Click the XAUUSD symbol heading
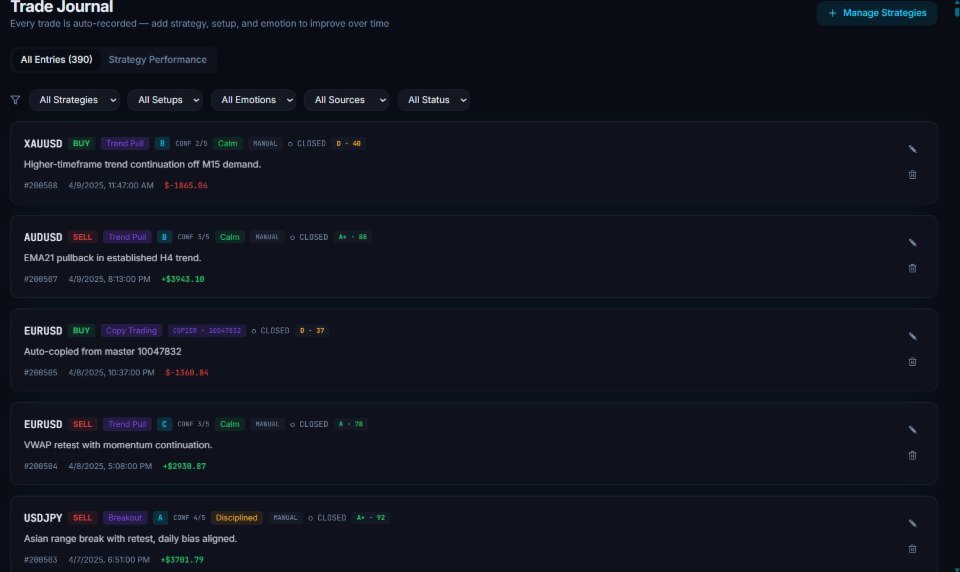Screen dimensions: 960x572 (x=43, y=143)
